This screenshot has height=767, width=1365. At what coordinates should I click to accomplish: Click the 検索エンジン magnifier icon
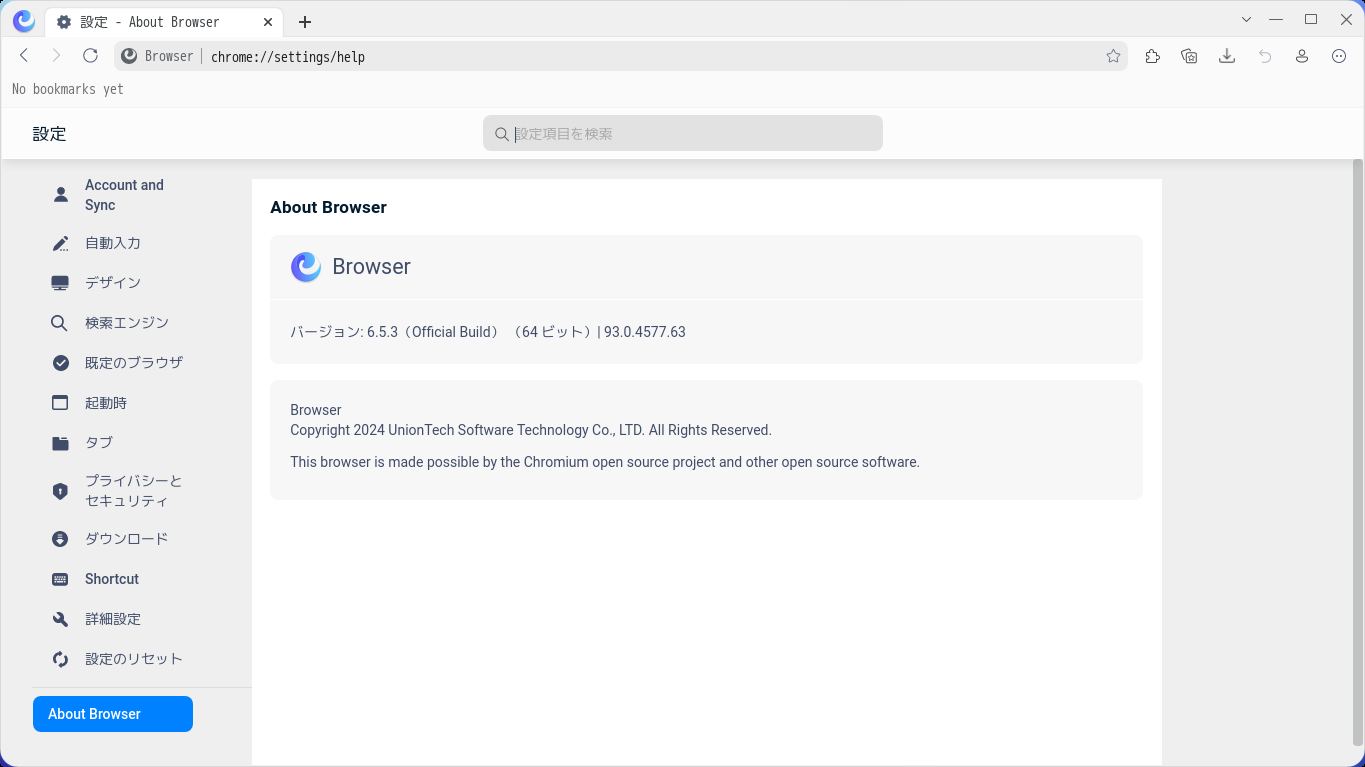pyautogui.click(x=61, y=323)
